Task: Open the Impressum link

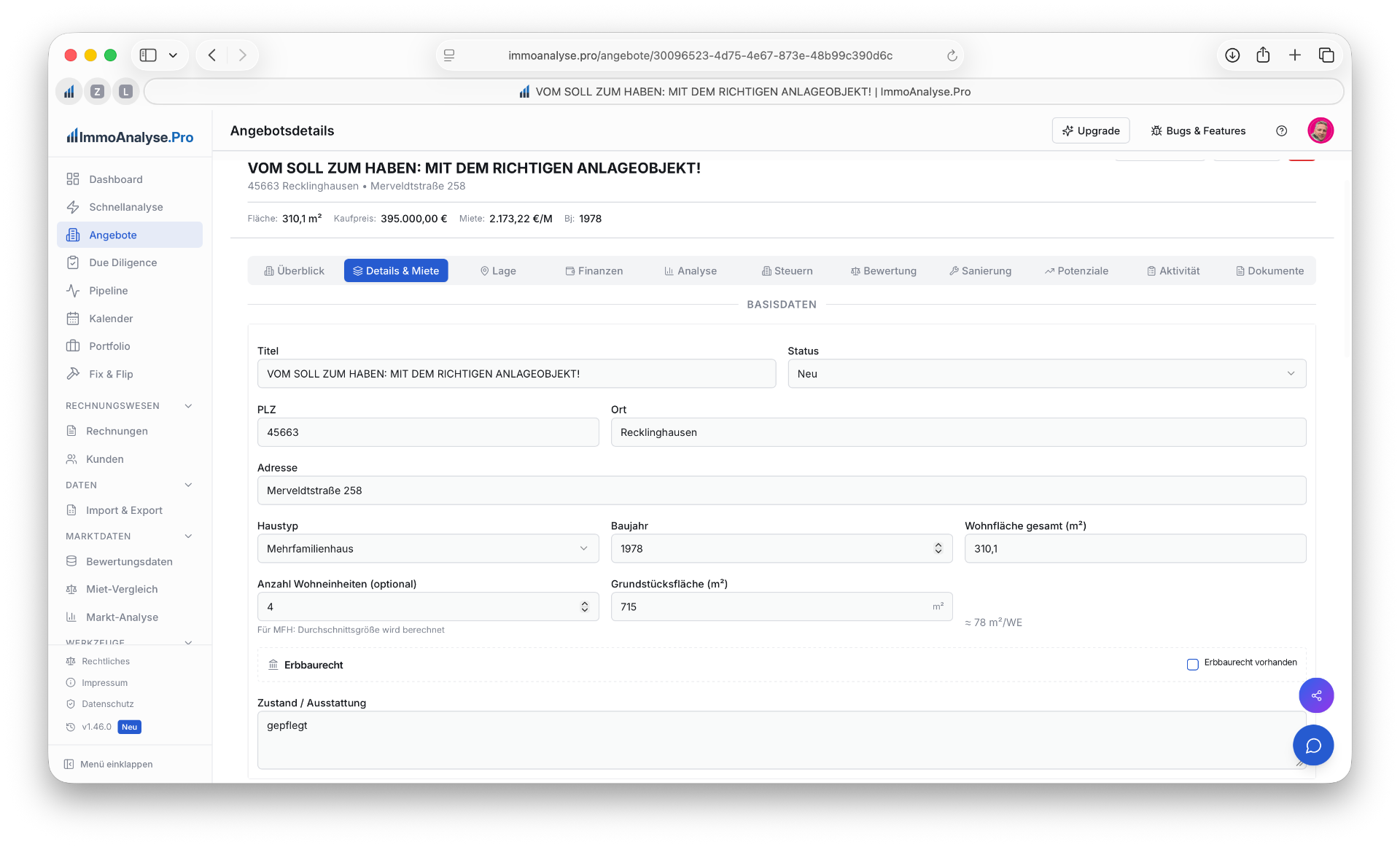Action: click(x=97, y=682)
